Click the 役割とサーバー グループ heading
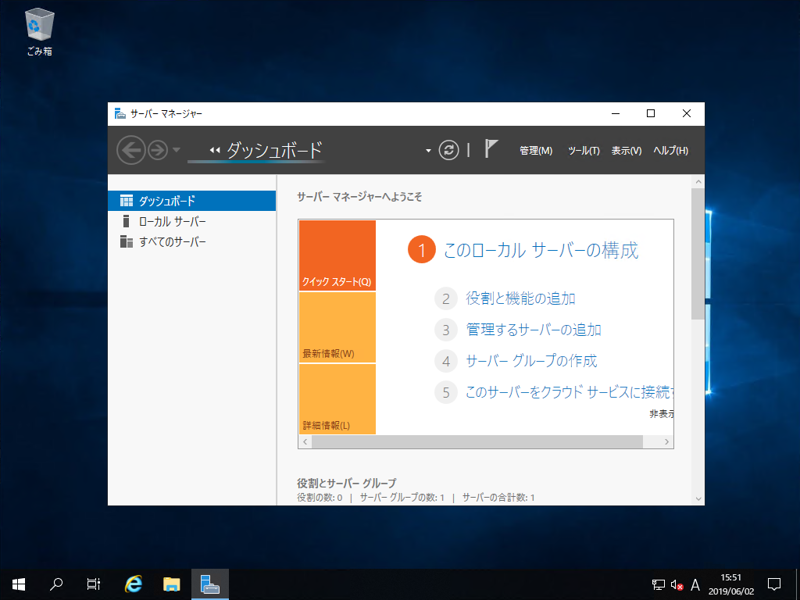 tap(346, 483)
